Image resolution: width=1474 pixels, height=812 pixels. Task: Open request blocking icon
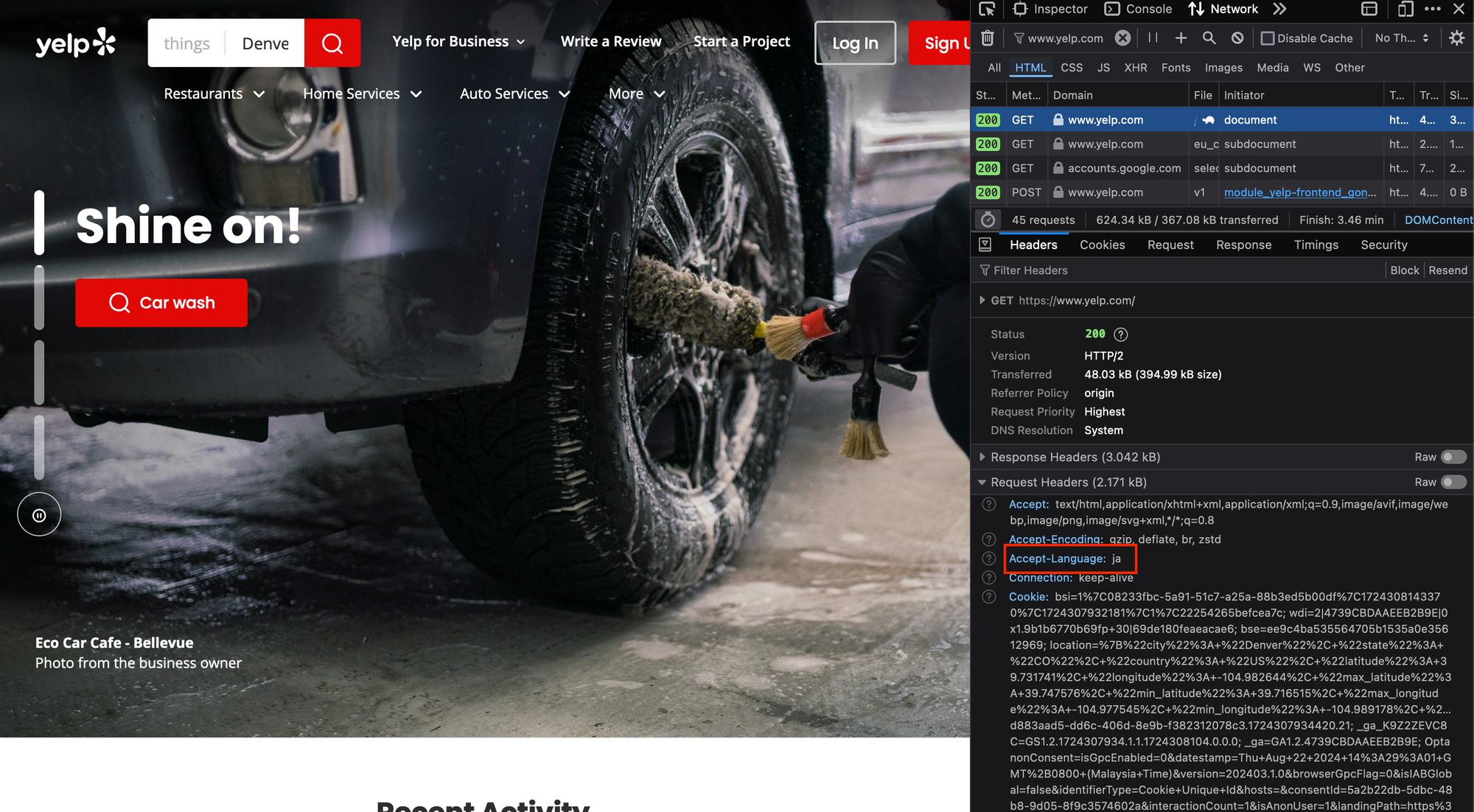1237,38
